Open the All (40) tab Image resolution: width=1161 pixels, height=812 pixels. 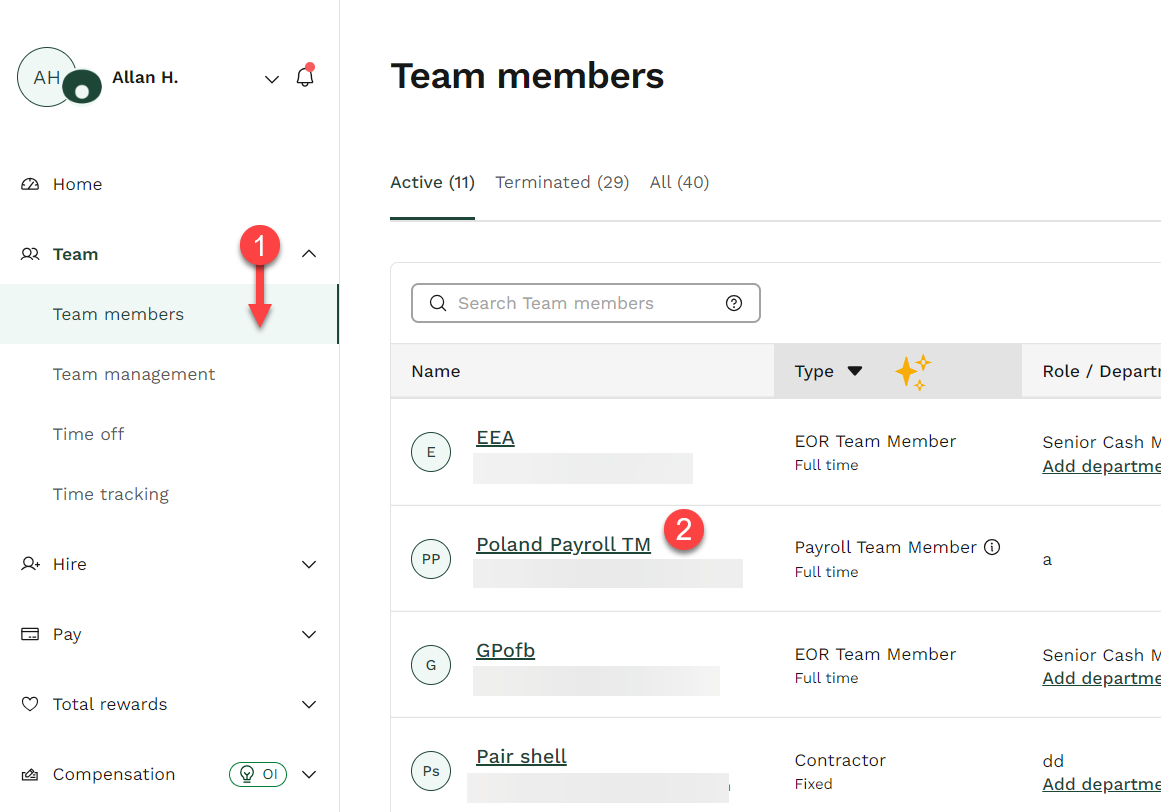pos(679,182)
